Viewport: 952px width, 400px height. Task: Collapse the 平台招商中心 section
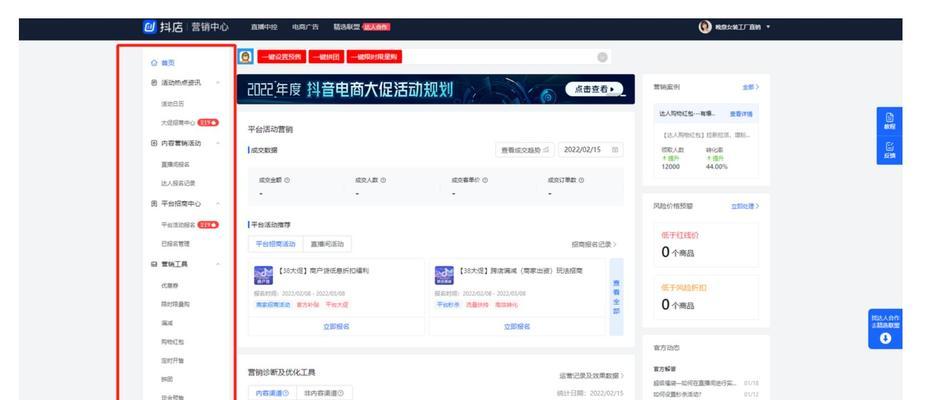pos(218,204)
